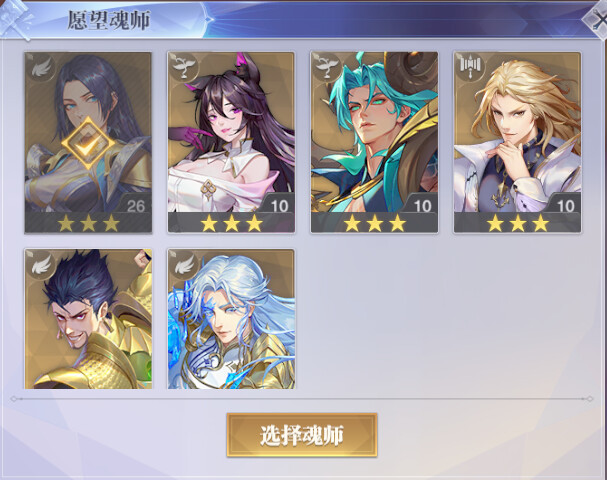Choose the blonde long-haired man card
607x480 pixels.
[x=518, y=142]
